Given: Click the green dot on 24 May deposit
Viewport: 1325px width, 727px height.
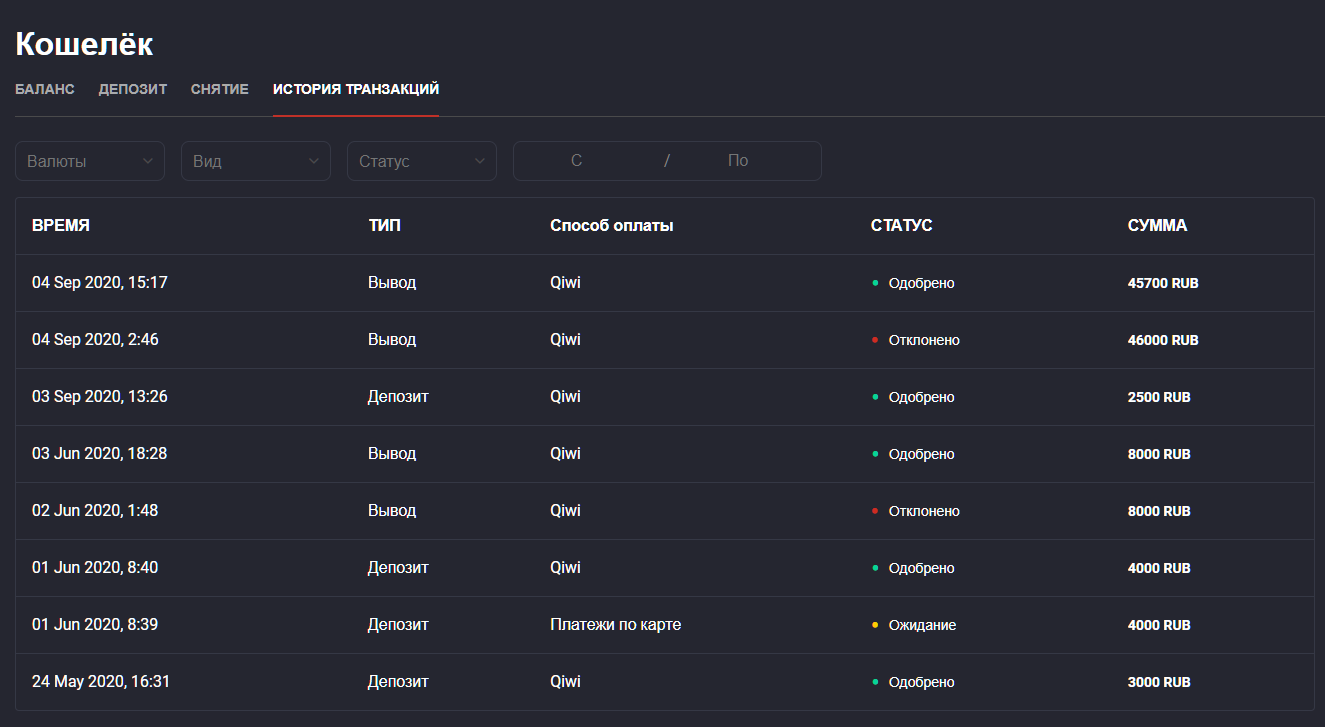Looking at the screenshot, I should tap(875, 682).
